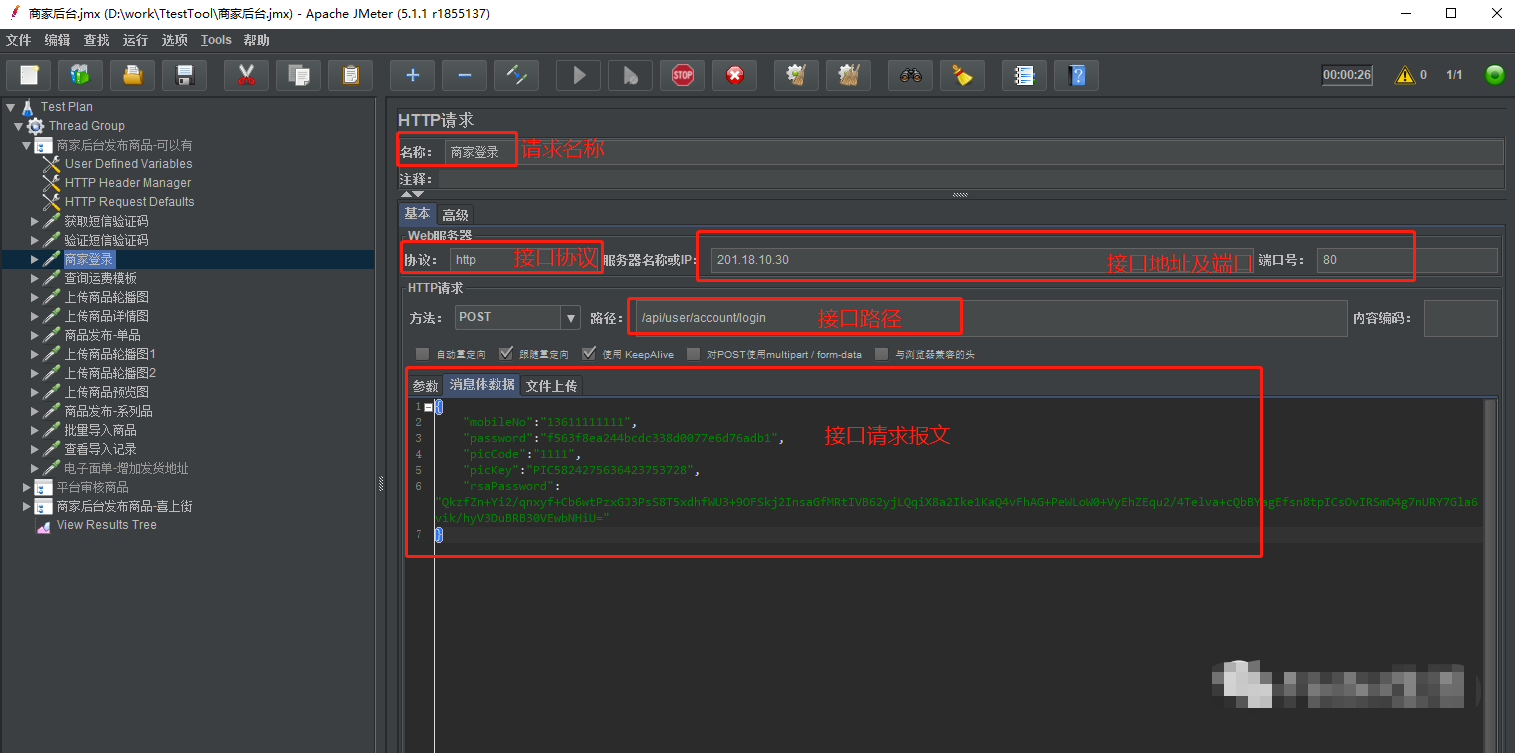Screen dimensions: 1515x753
Task: Collapse 商家后台发布商品-可以有 node
Action: (27, 145)
